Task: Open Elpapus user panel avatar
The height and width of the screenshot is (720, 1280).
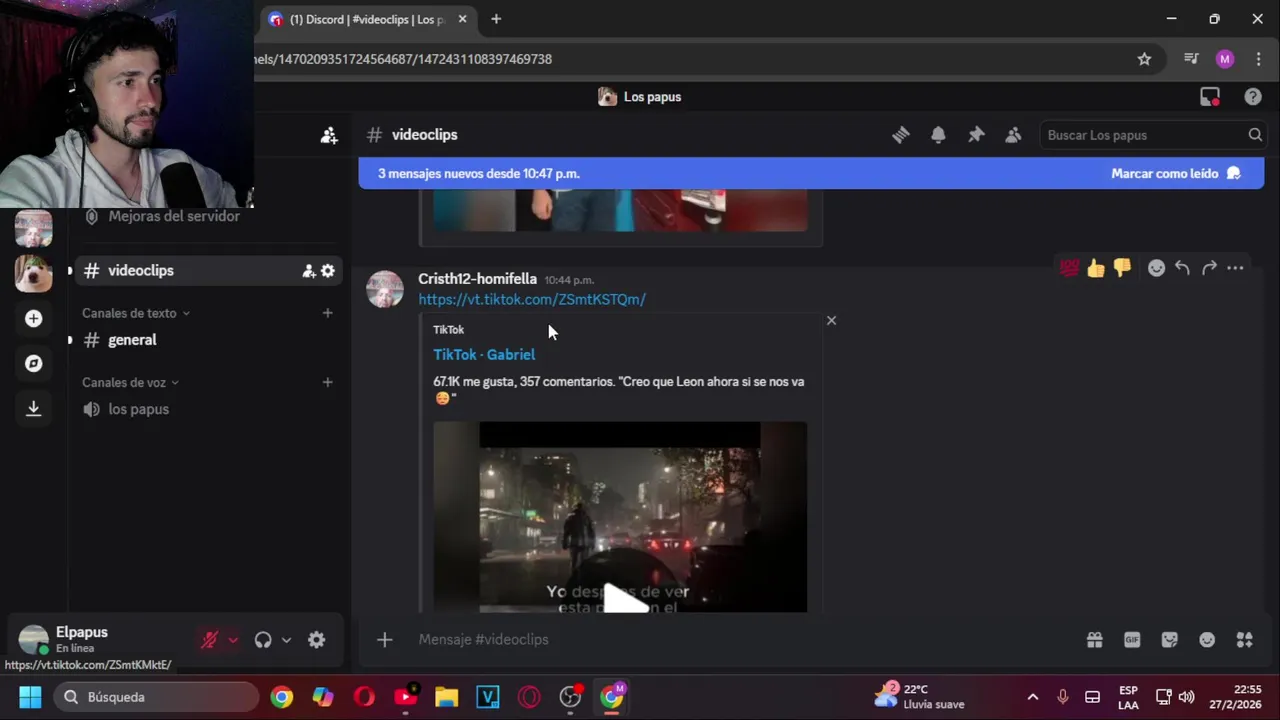Action: pos(34,640)
